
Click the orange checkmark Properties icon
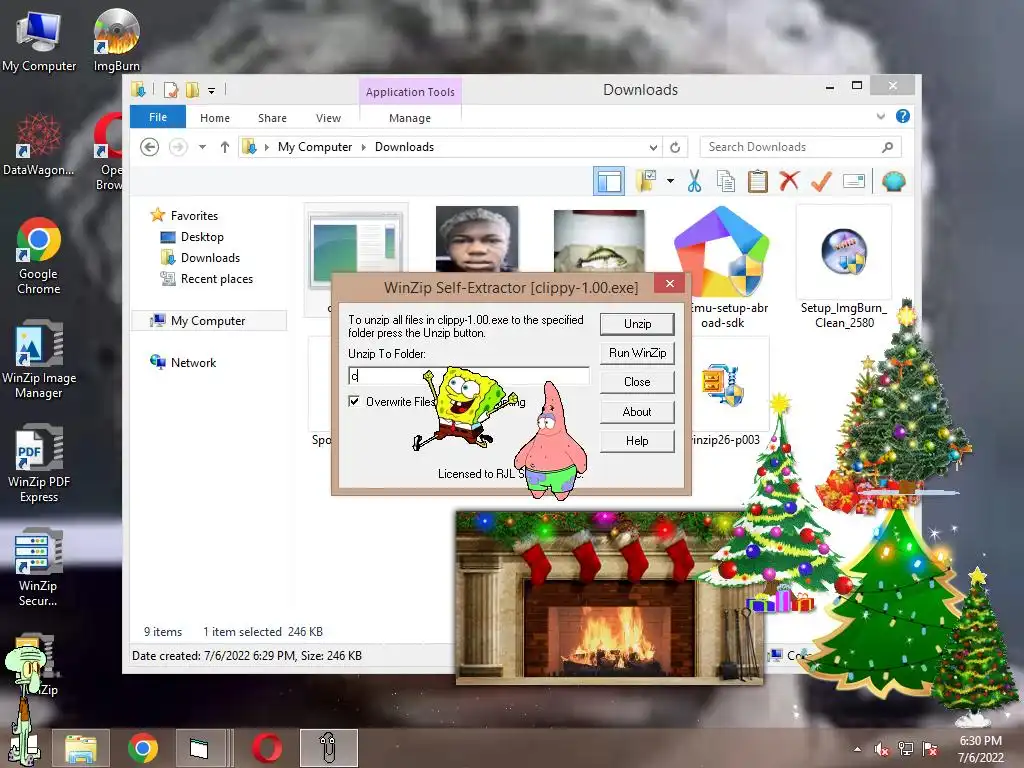click(x=821, y=181)
